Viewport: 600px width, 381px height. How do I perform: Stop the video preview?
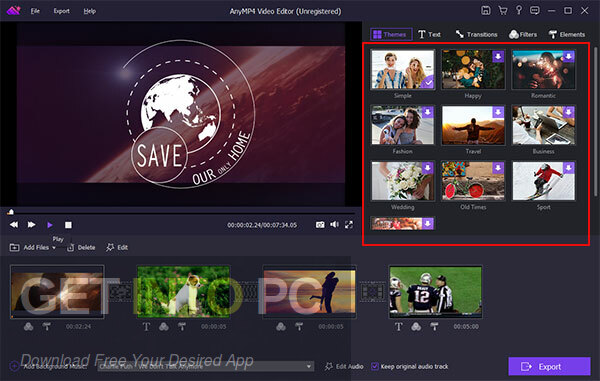68,225
